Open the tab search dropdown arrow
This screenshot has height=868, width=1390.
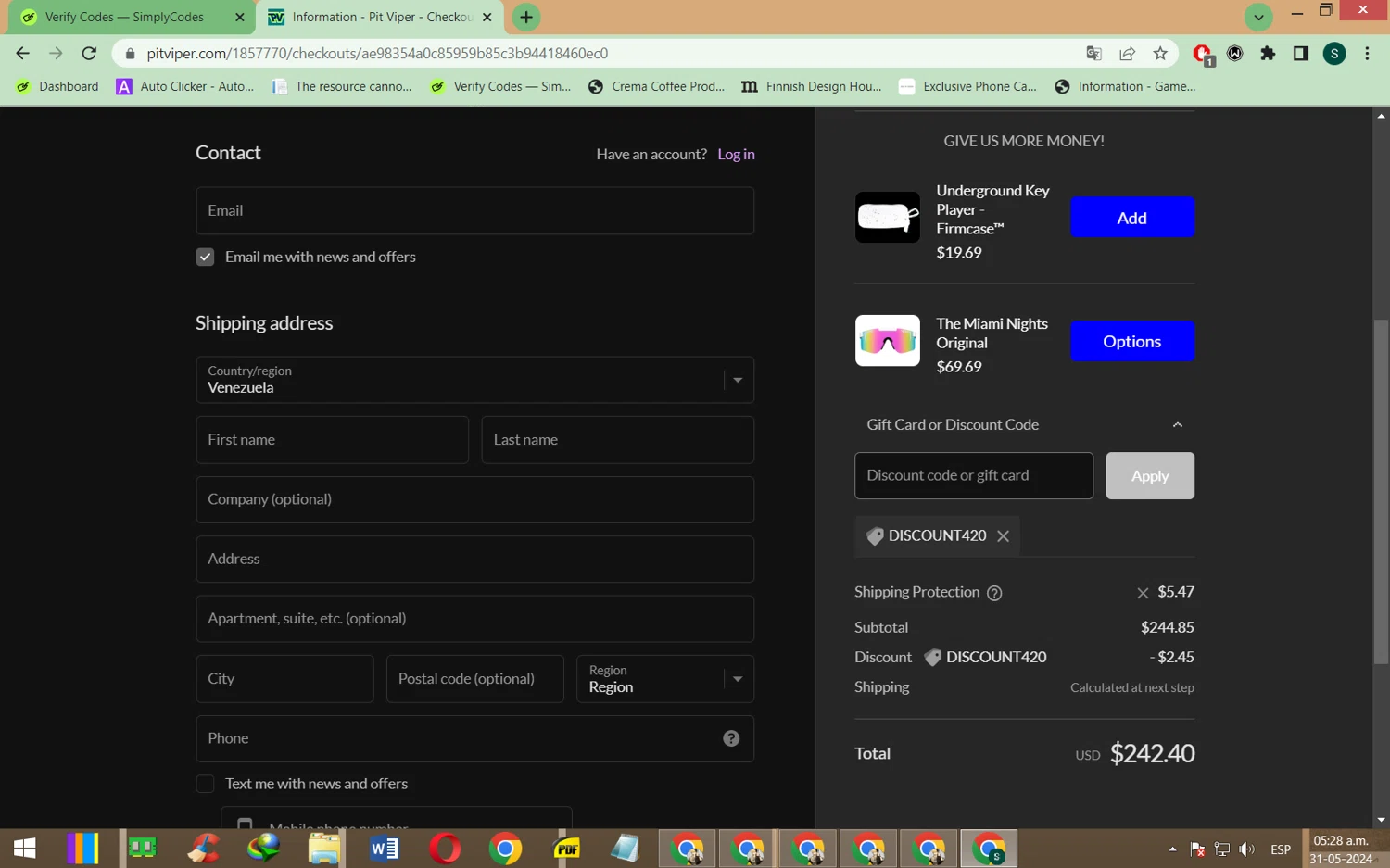[1258, 17]
